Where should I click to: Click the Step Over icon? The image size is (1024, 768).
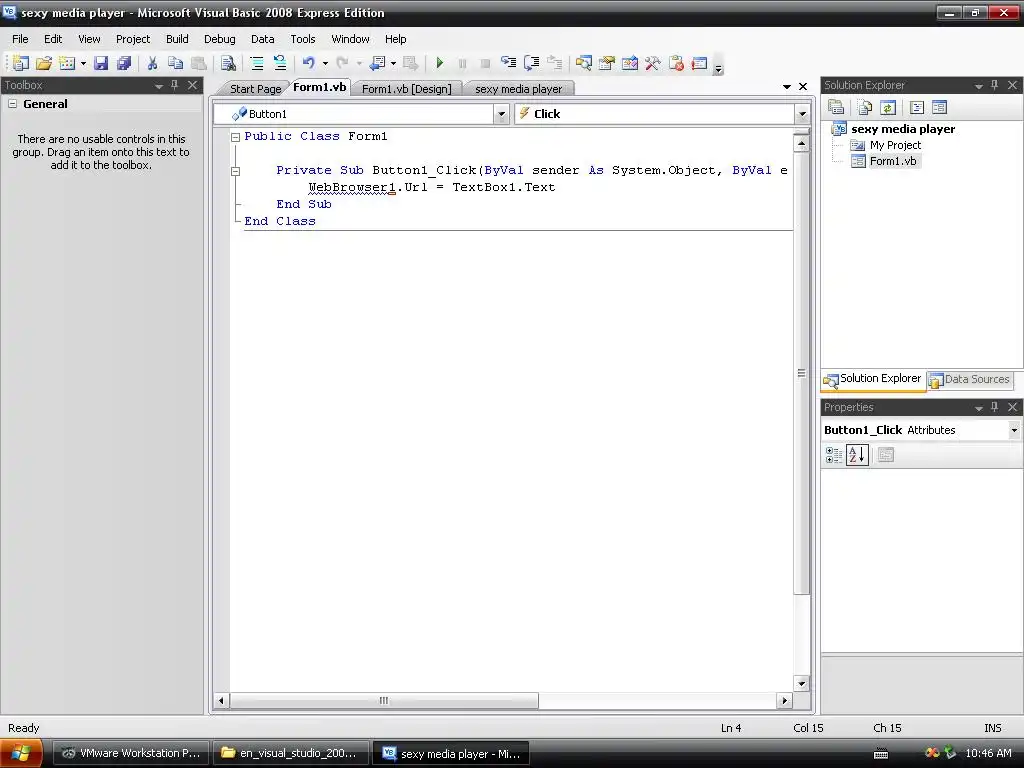pos(532,63)
